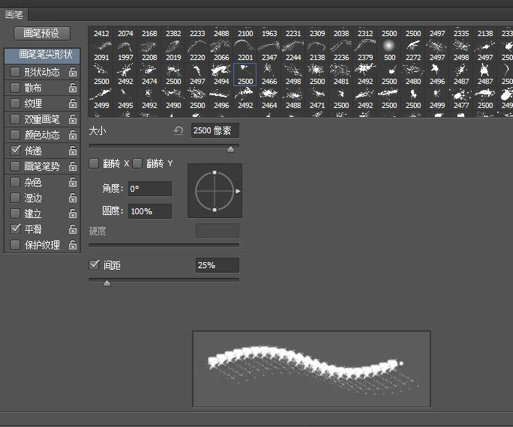Click the reset size icon beside 大小
The image size is (513, 427).
click(x=179, y=130)
